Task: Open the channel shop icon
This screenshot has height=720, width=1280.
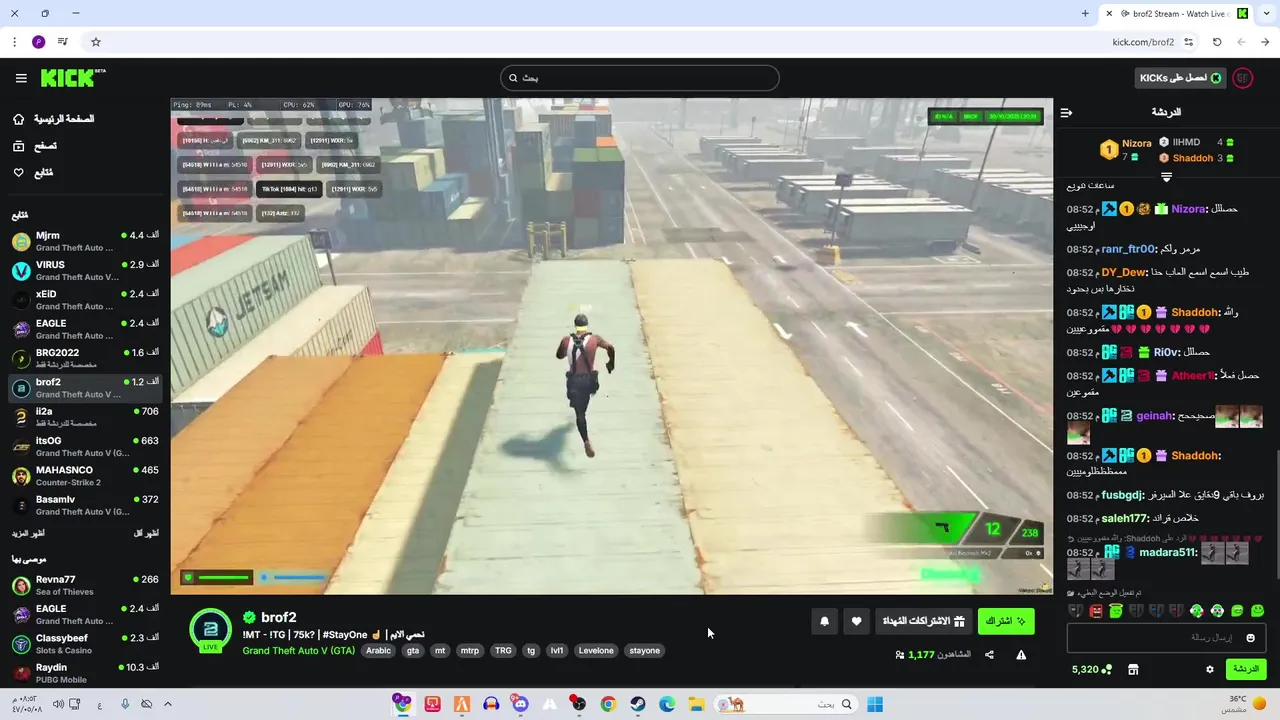Action: (1133, 670)
